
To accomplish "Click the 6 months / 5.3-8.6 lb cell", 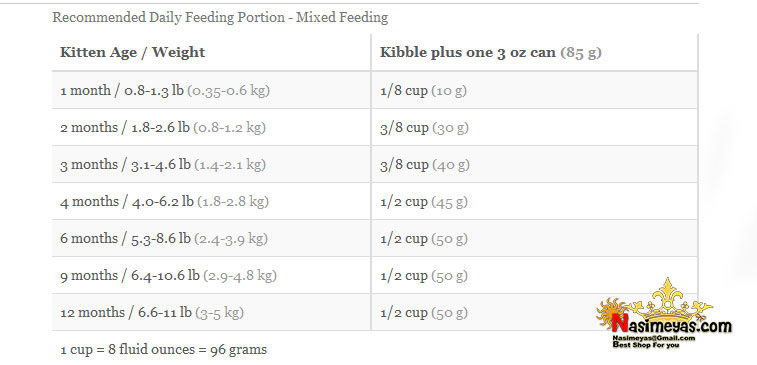I will tap(211, 239).
